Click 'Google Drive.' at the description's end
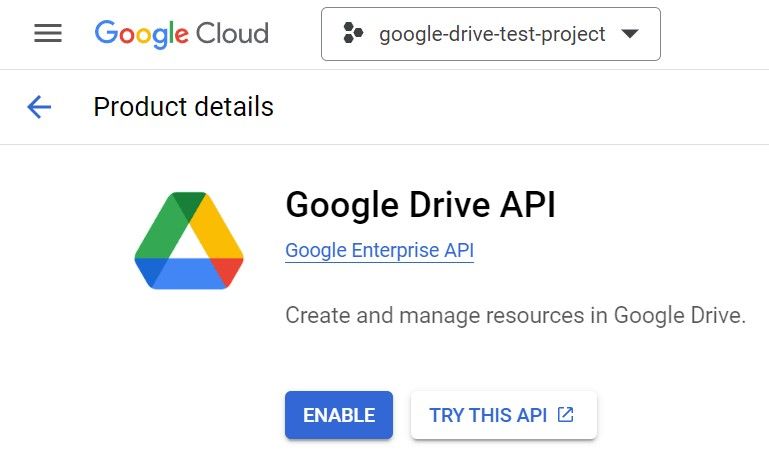Screen dimensions: 769x451 click(x=680, y=316)
